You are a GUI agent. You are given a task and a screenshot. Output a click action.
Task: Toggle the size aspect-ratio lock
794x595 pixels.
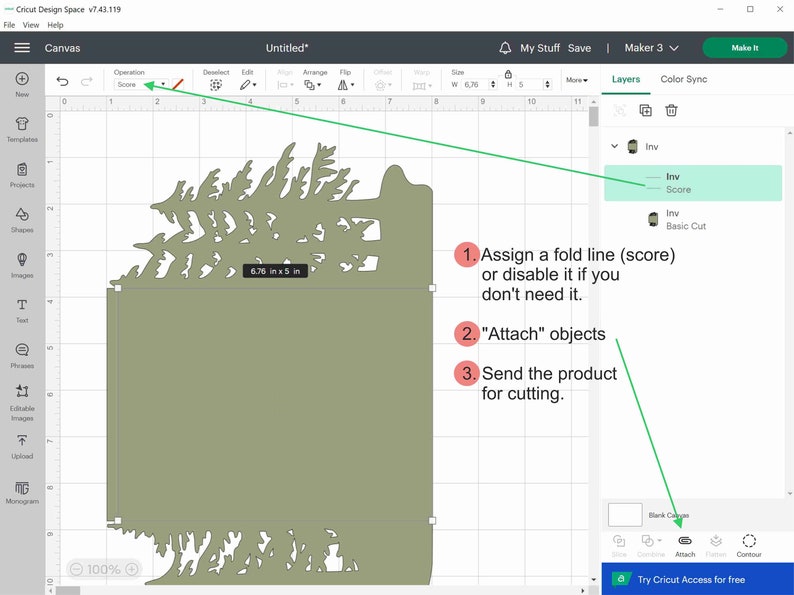coord(508,74)
